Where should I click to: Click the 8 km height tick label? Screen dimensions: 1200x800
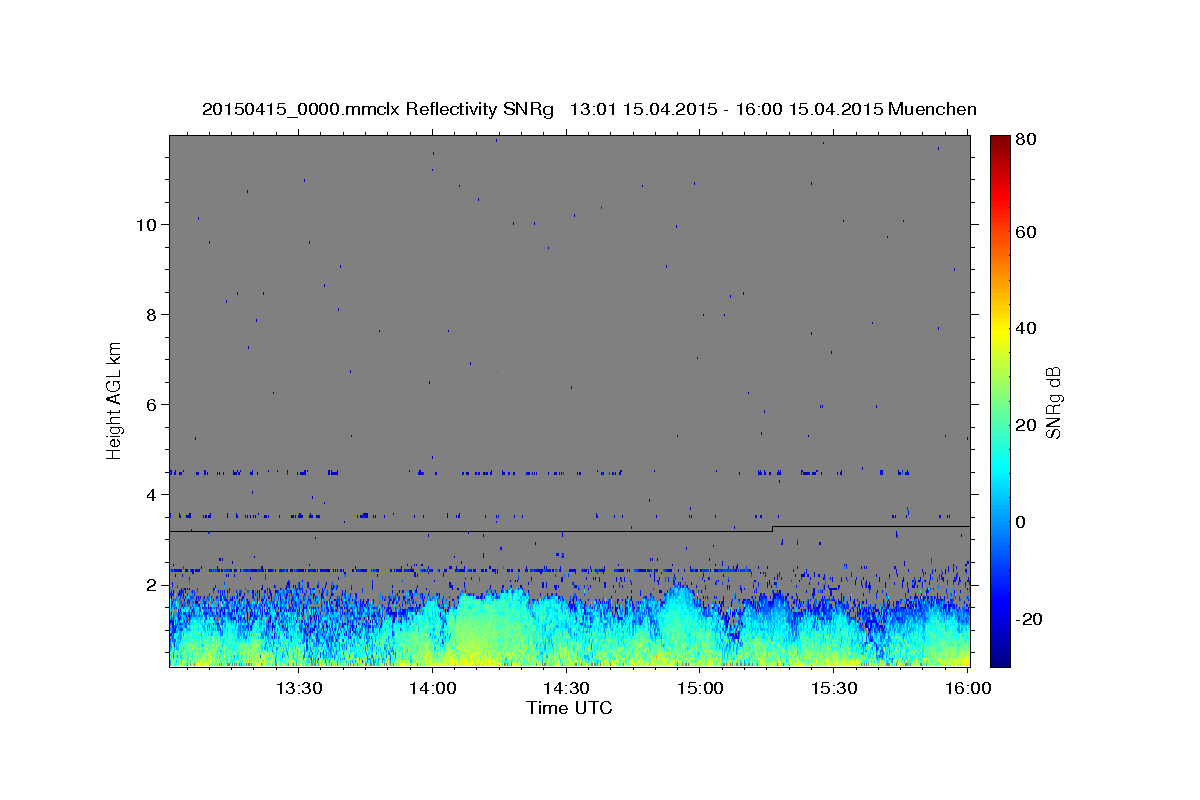click(x=152, y=314)
